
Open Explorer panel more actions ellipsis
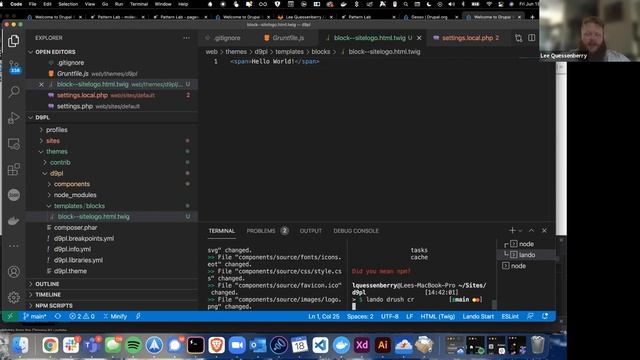pyautogui.click(x=187, y=38)
